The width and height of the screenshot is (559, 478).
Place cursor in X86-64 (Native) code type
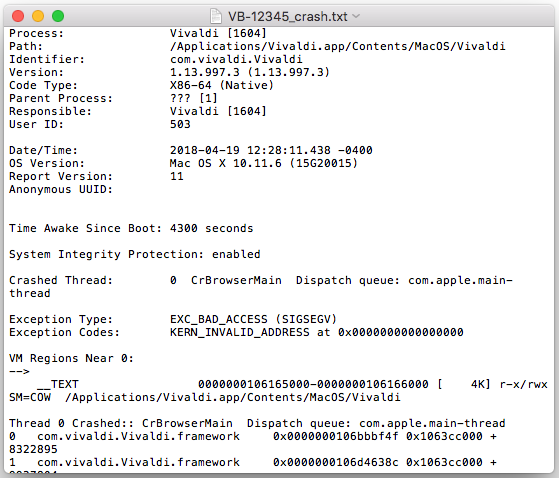click(x=221, y=85)
